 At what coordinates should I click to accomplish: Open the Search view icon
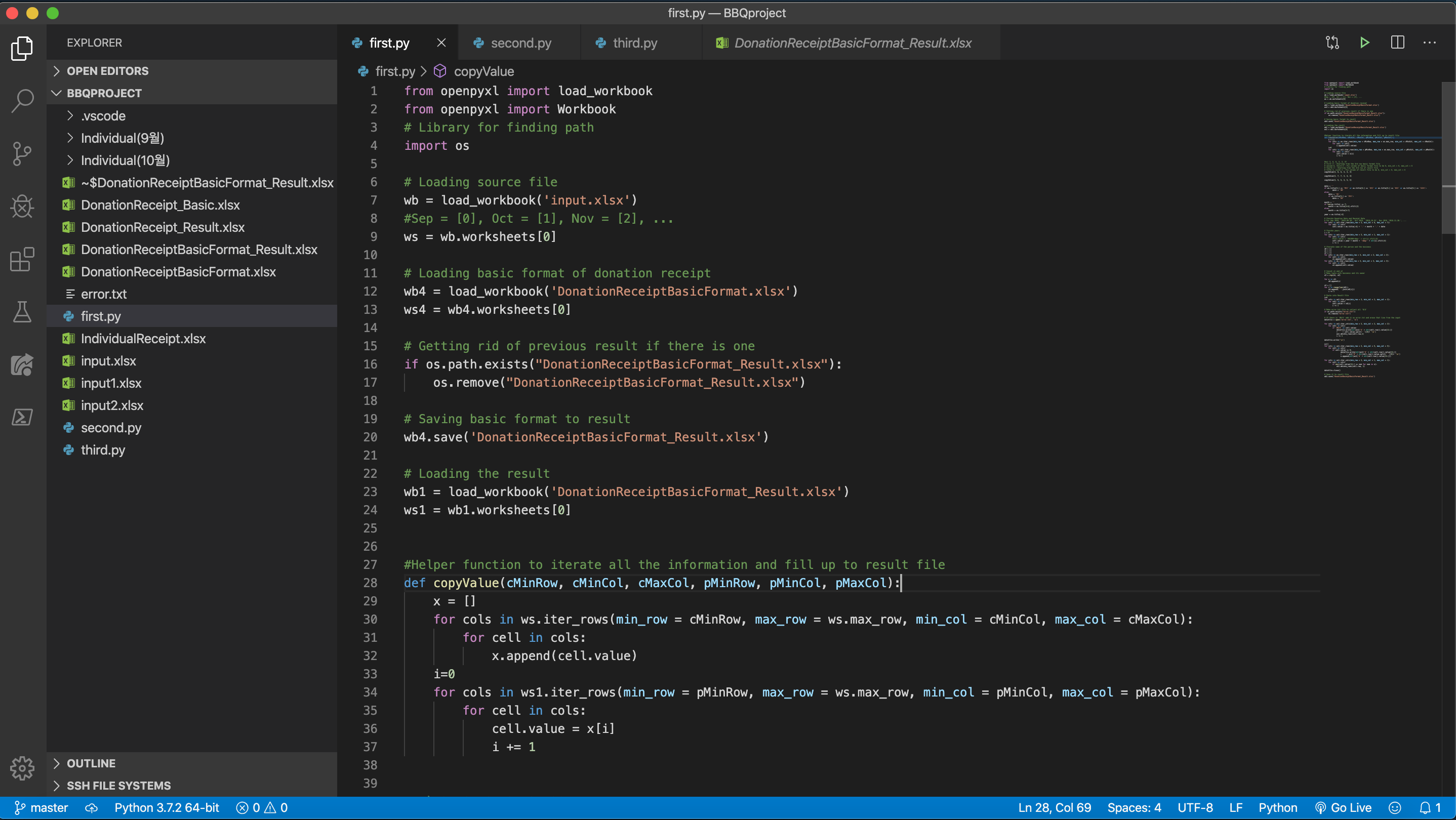coord(21,100)
